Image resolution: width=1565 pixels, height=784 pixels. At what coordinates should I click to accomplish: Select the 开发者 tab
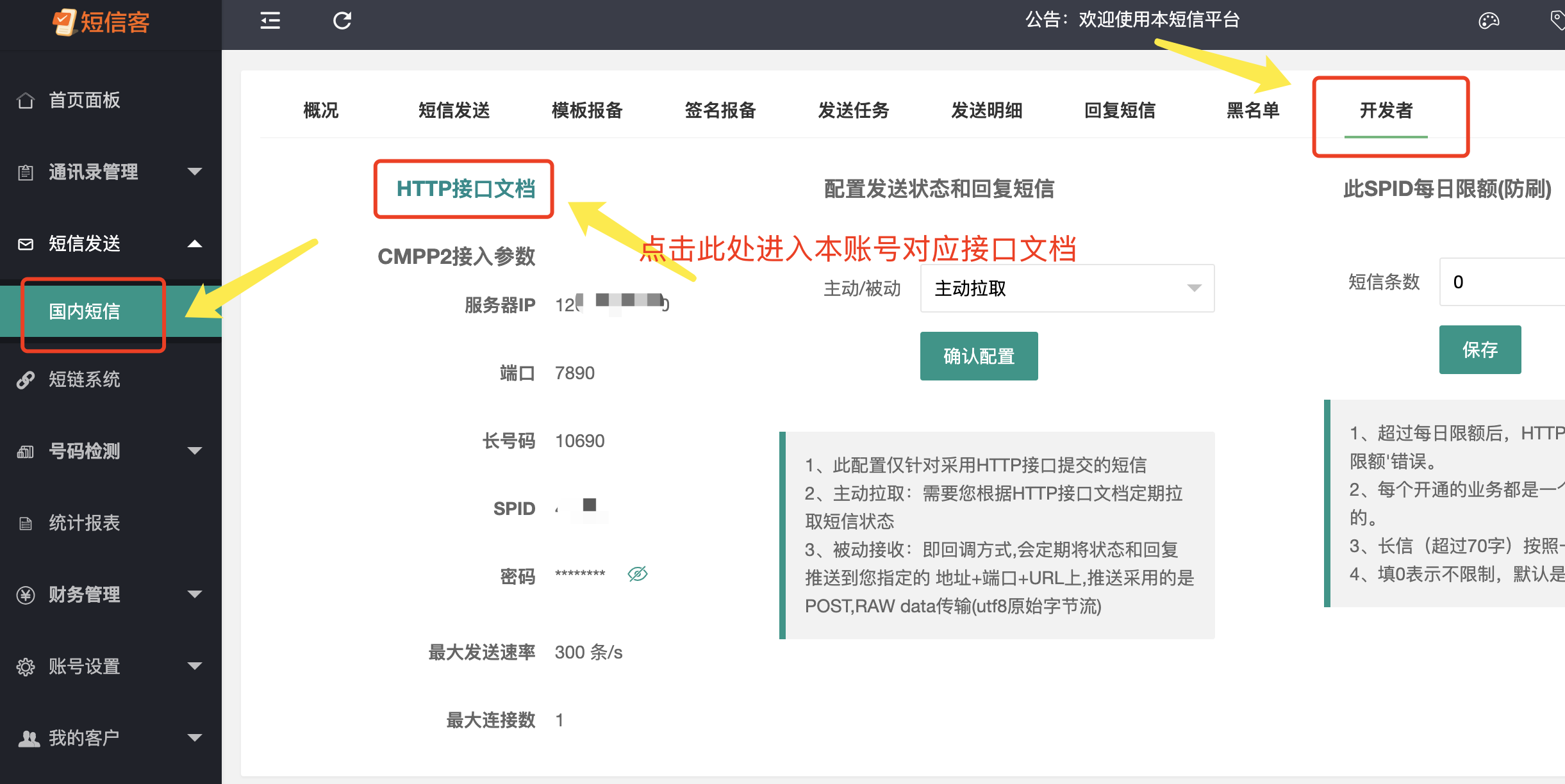1386,110
